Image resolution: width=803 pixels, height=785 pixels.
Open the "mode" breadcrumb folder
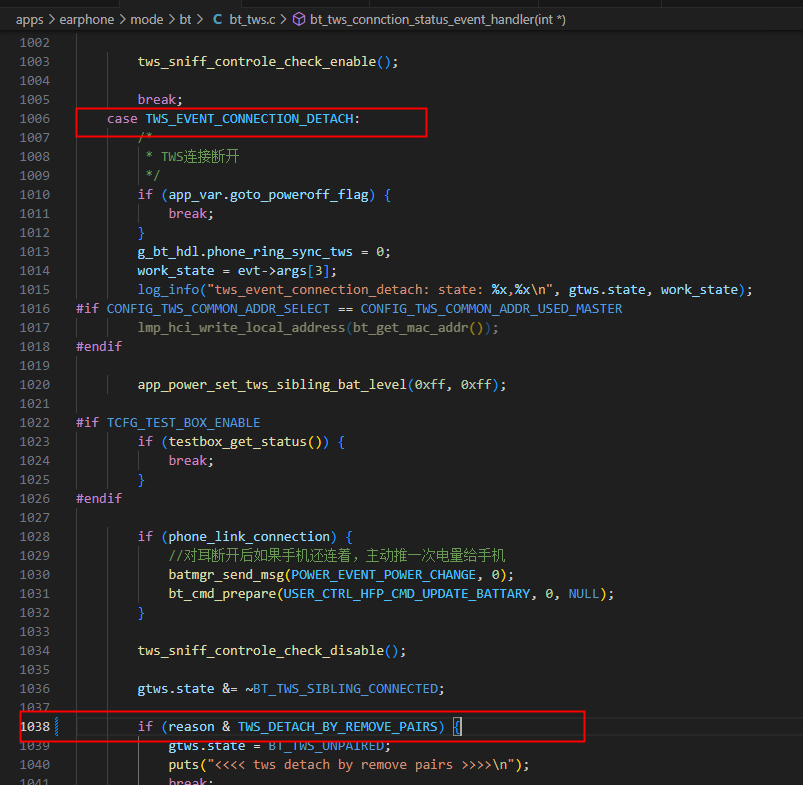[x=146, y=19]
